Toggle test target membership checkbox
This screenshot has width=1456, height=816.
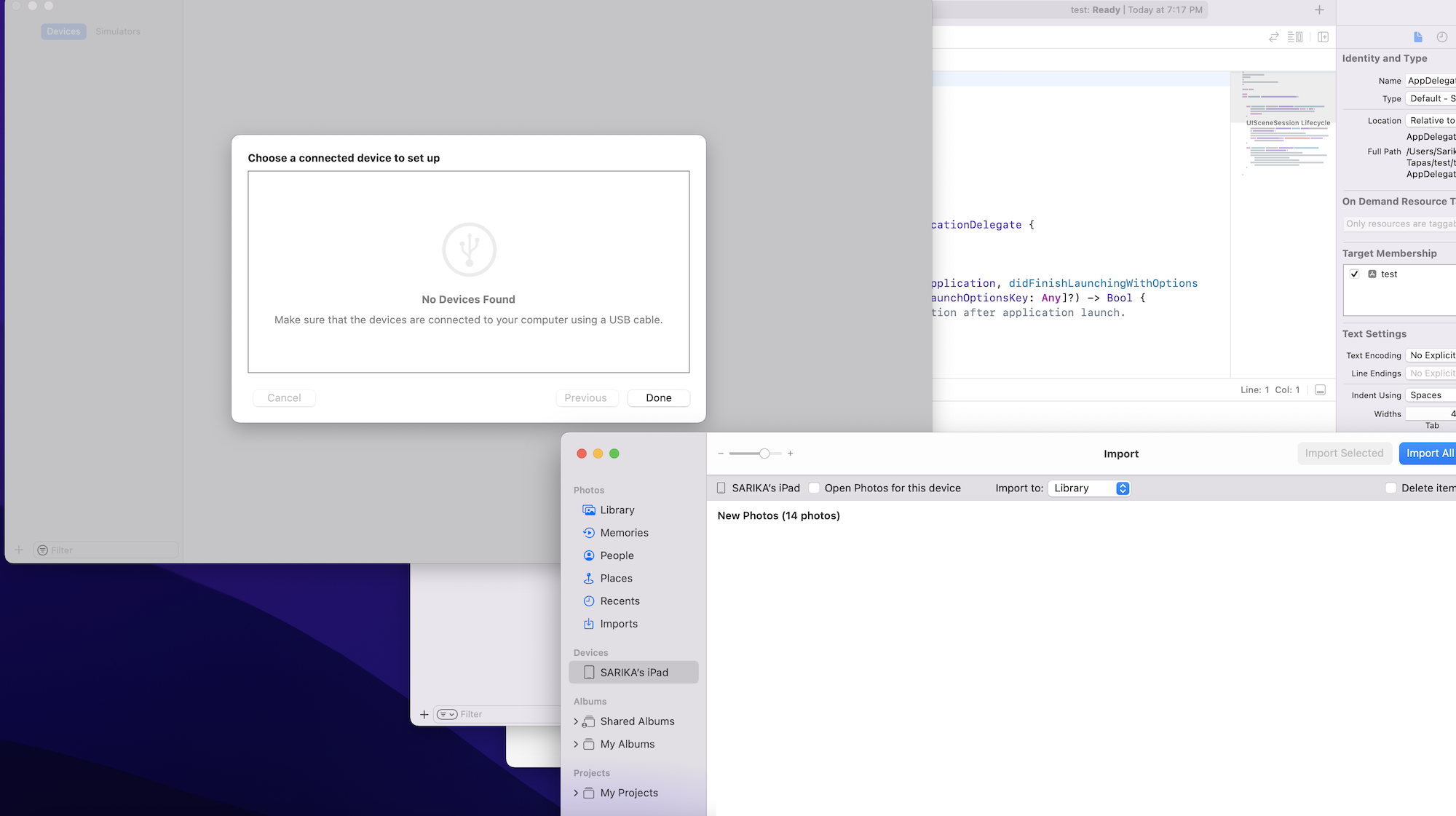1354,274
